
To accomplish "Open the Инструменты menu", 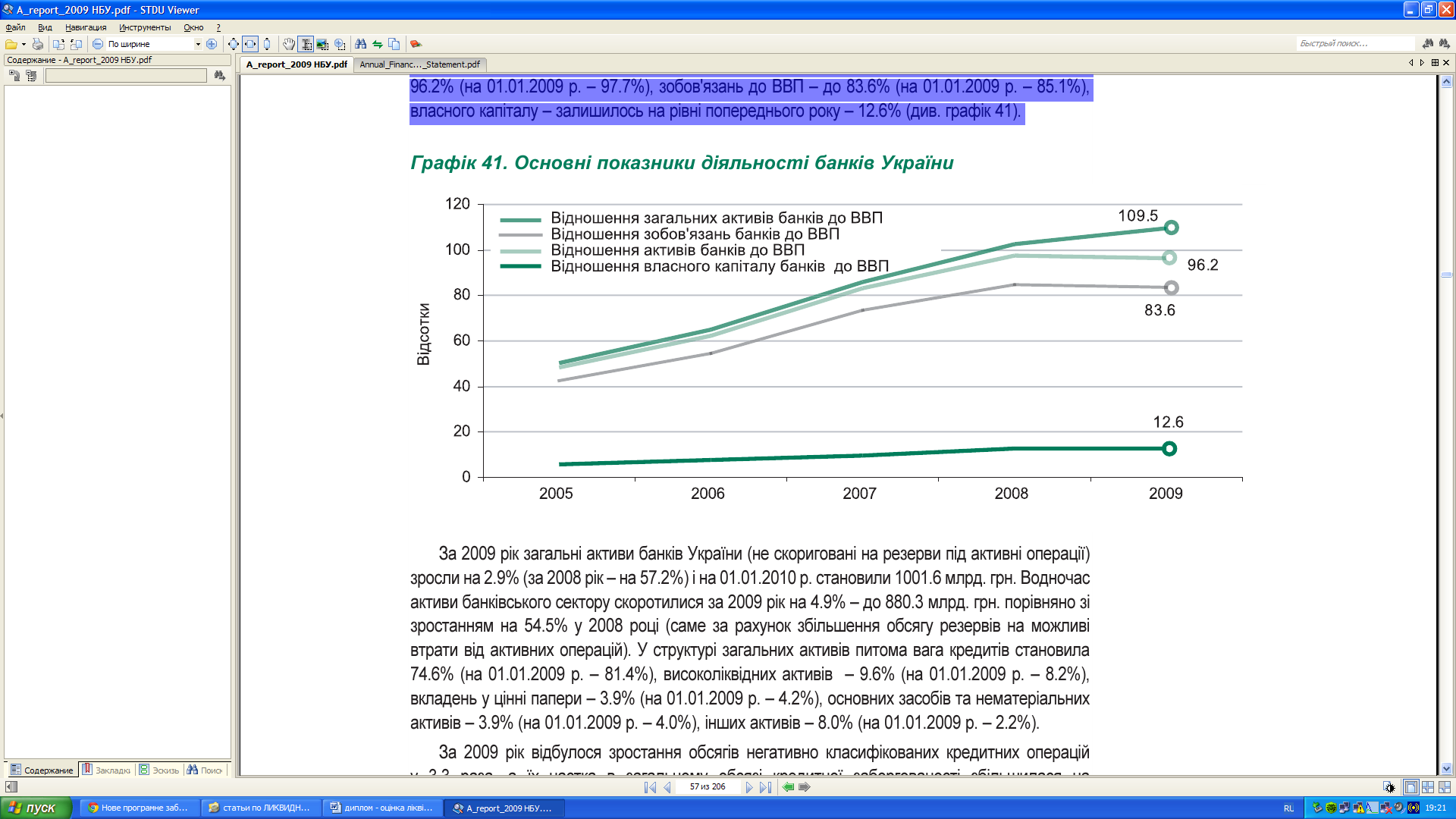I will point(145,27).
